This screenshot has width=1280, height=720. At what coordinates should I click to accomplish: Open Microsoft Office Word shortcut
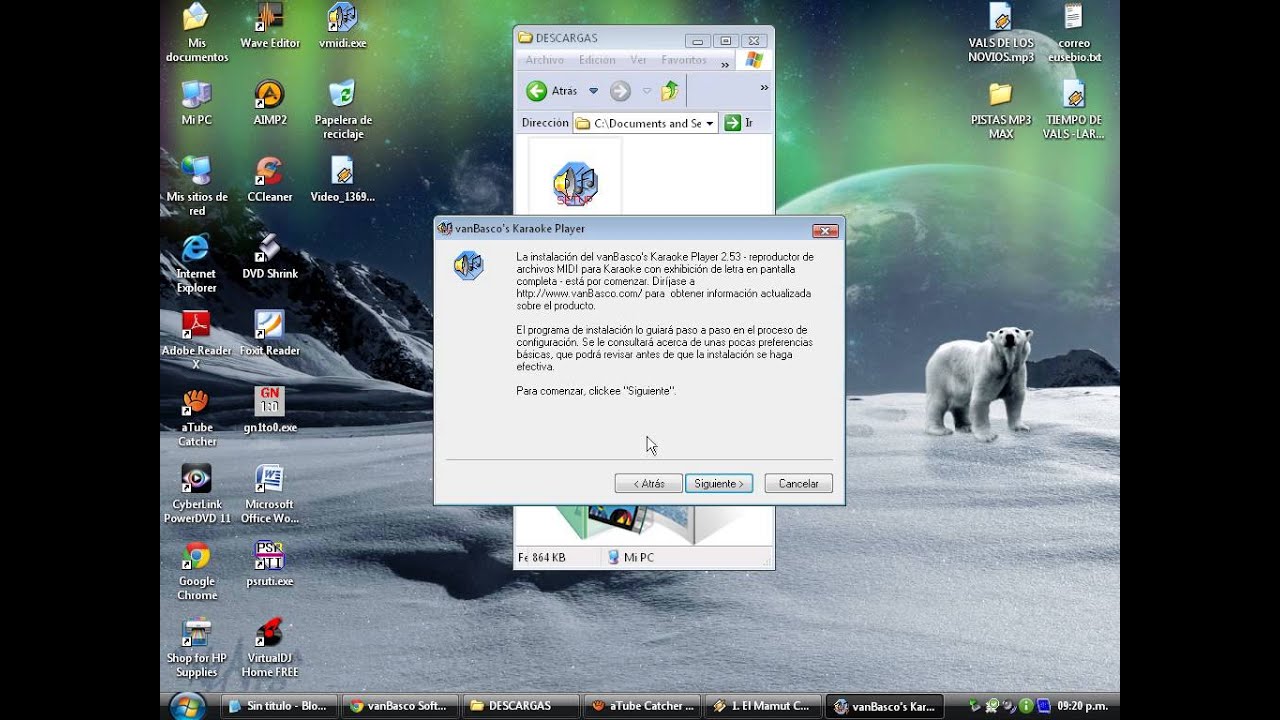(270, 494)
